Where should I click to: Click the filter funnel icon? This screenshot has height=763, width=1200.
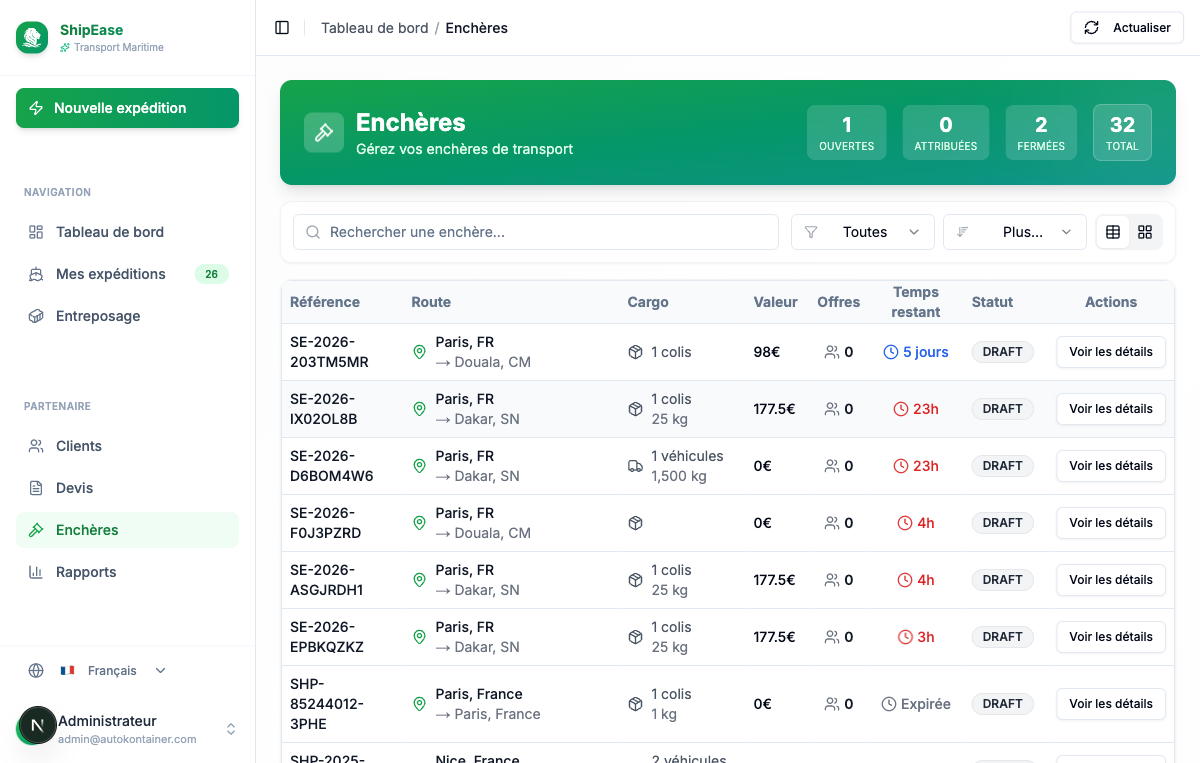point(811,232)
